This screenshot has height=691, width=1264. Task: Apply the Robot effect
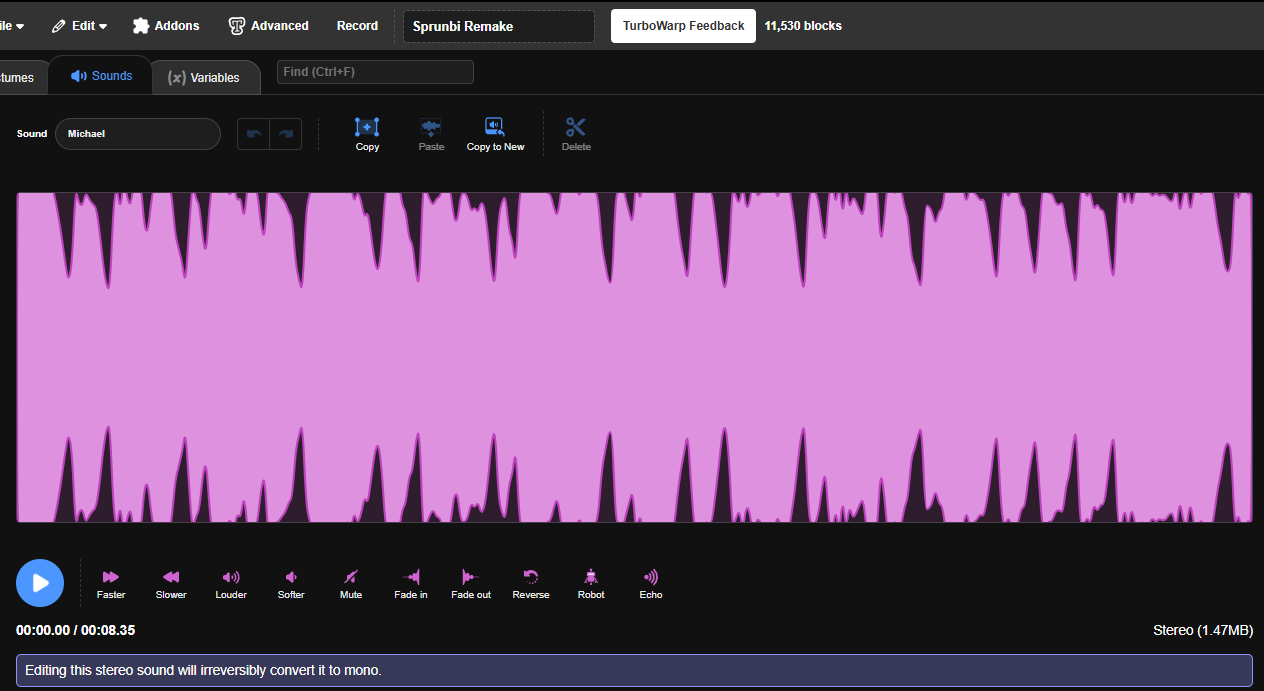[x=591, y=577]
